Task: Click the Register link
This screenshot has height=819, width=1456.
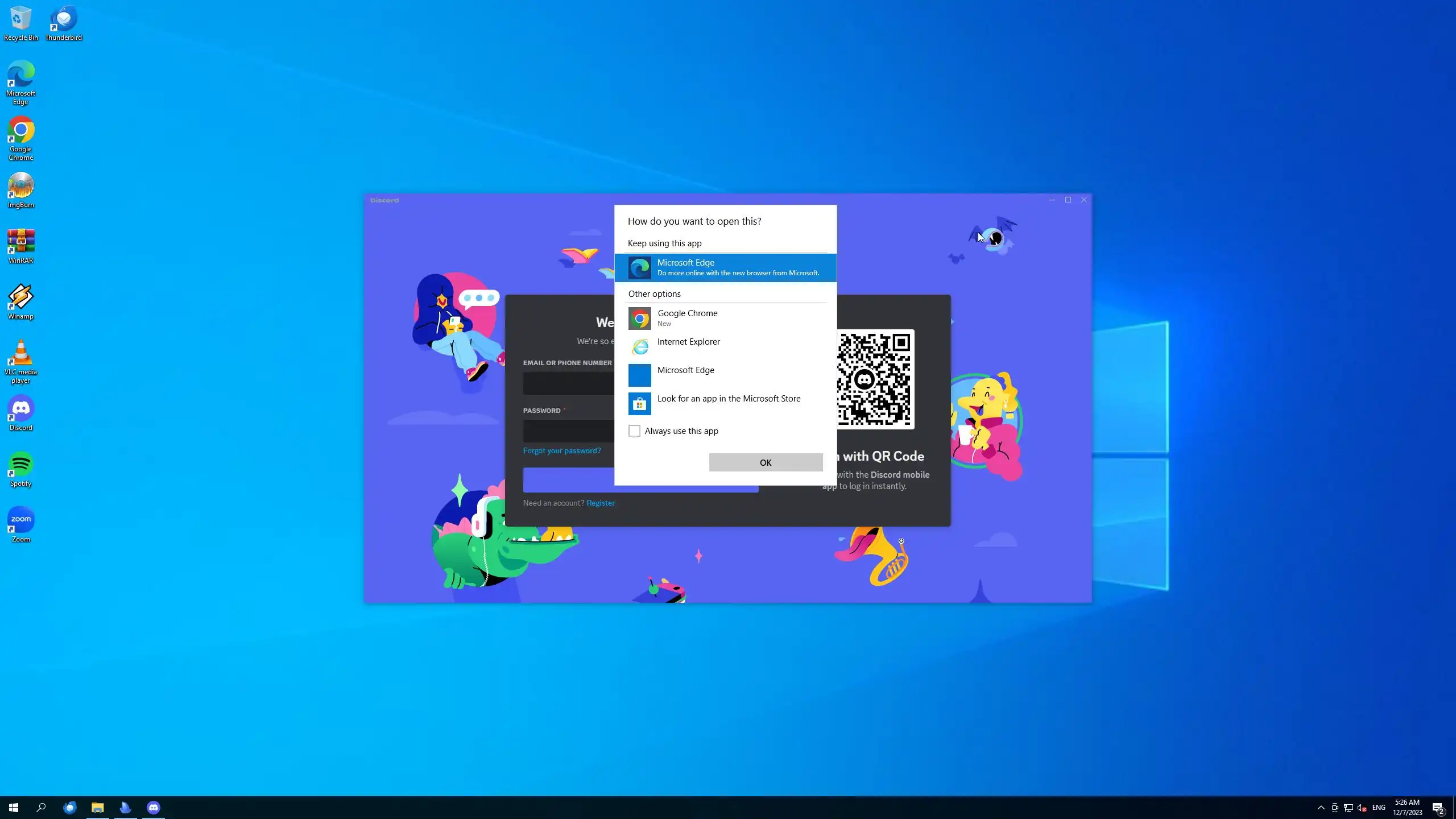Action: [600, 503]
